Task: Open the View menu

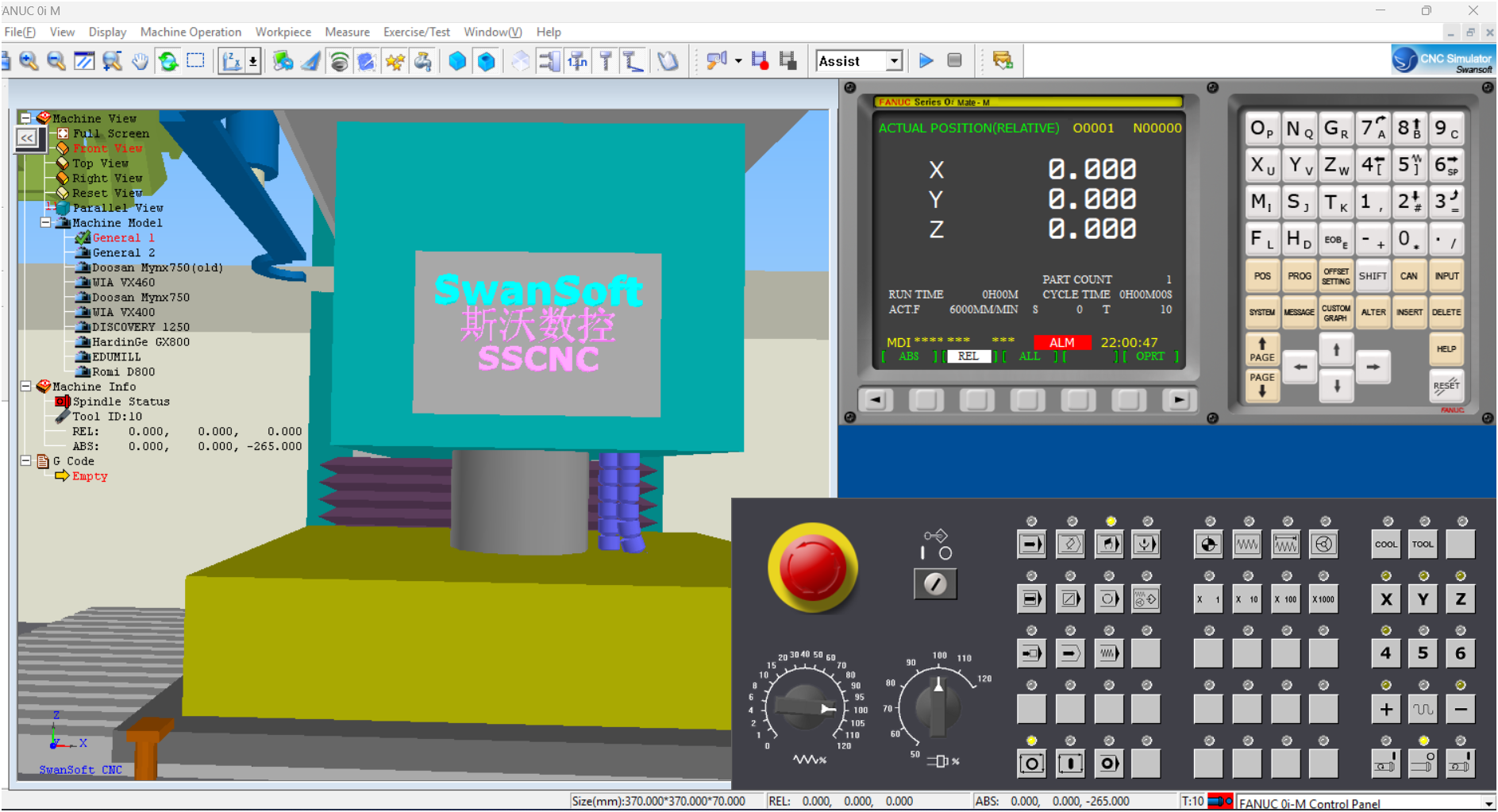Action: click(62, 32)
